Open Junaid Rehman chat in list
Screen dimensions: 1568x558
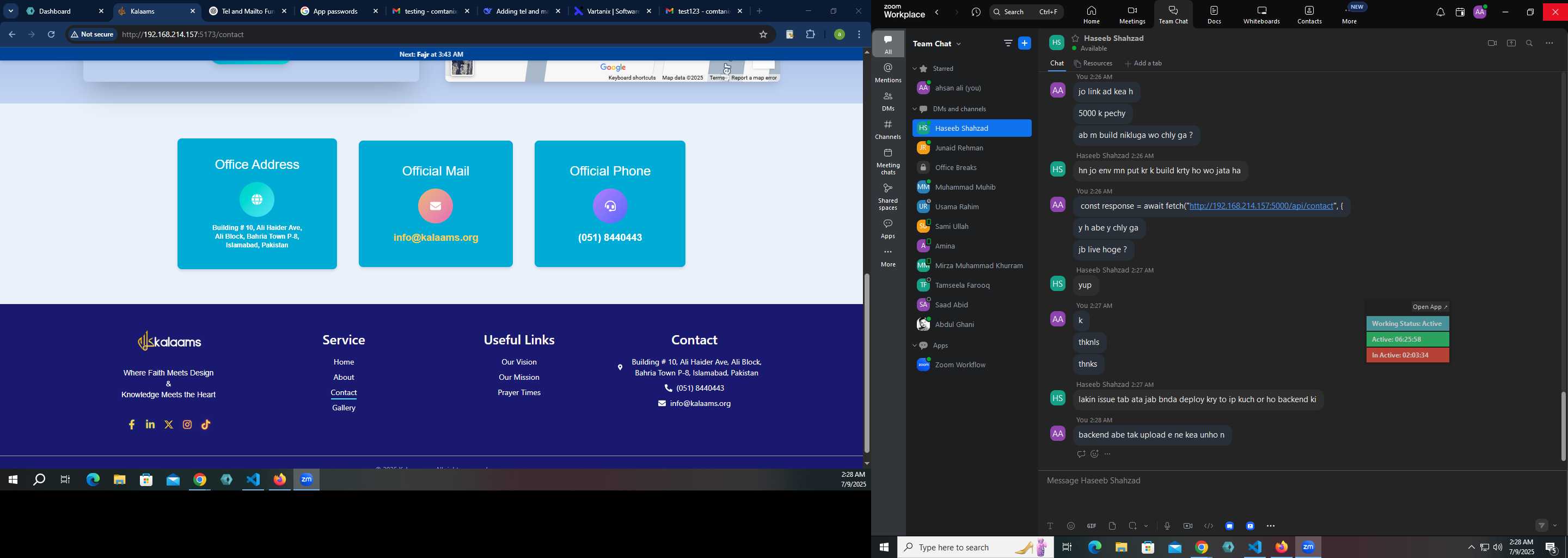tap(971, 148)
